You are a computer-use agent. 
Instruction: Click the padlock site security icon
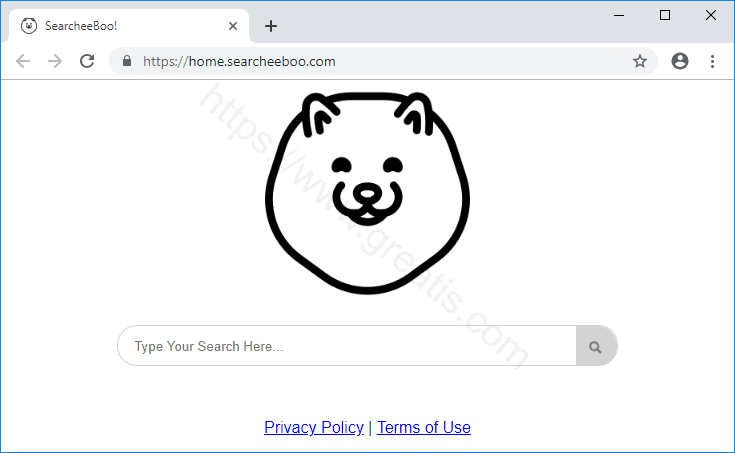(127, 61)
